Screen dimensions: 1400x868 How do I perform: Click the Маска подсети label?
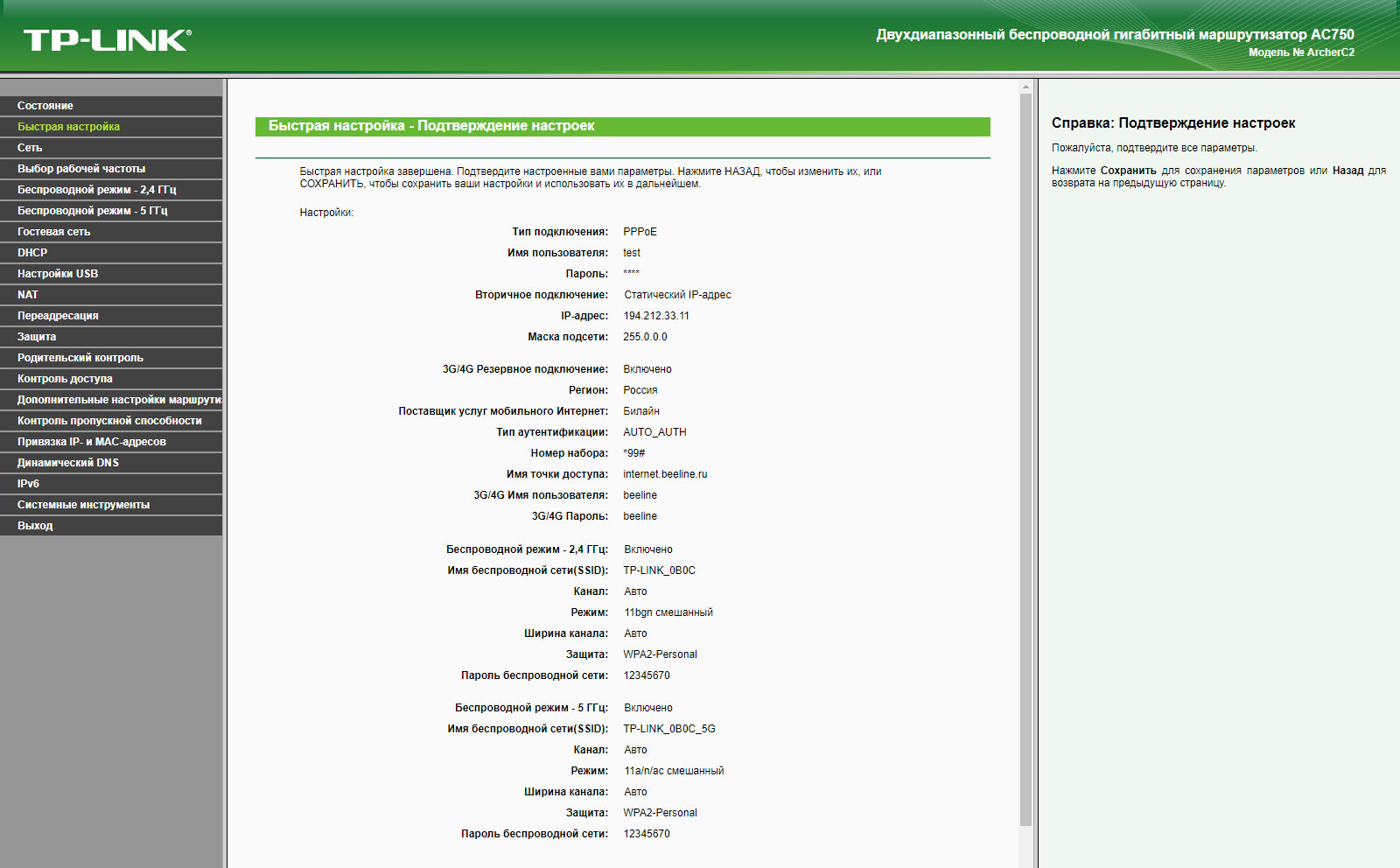[x=568, y=337]
